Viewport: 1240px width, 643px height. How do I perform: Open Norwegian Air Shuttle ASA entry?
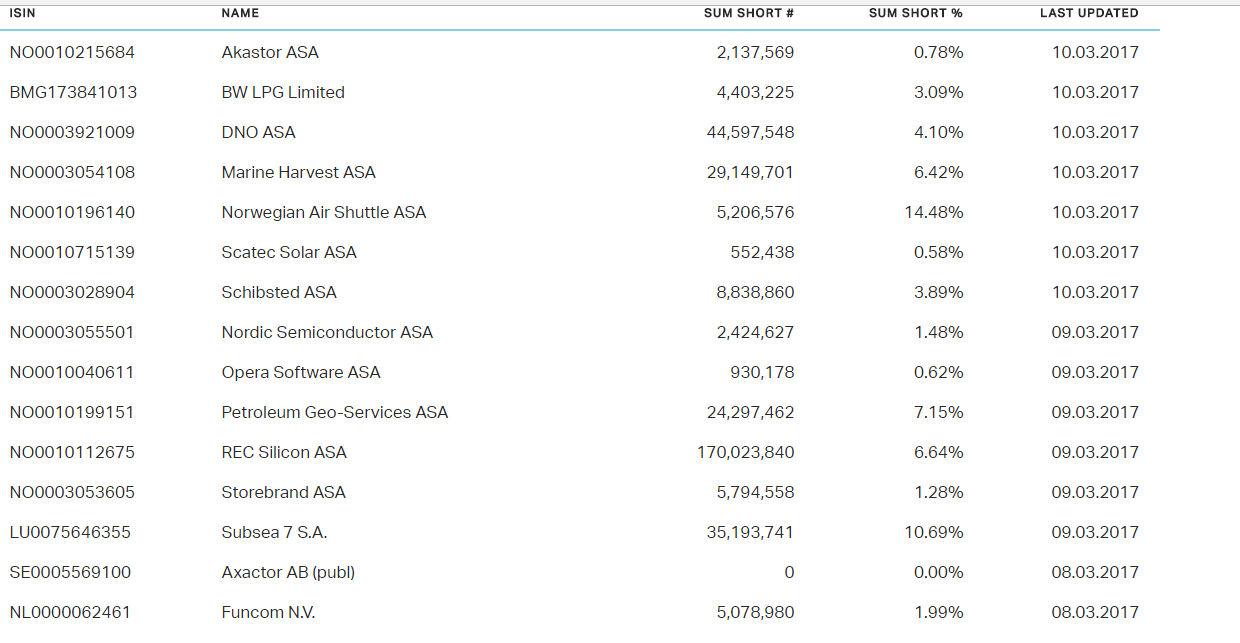(x=324, y=212)
